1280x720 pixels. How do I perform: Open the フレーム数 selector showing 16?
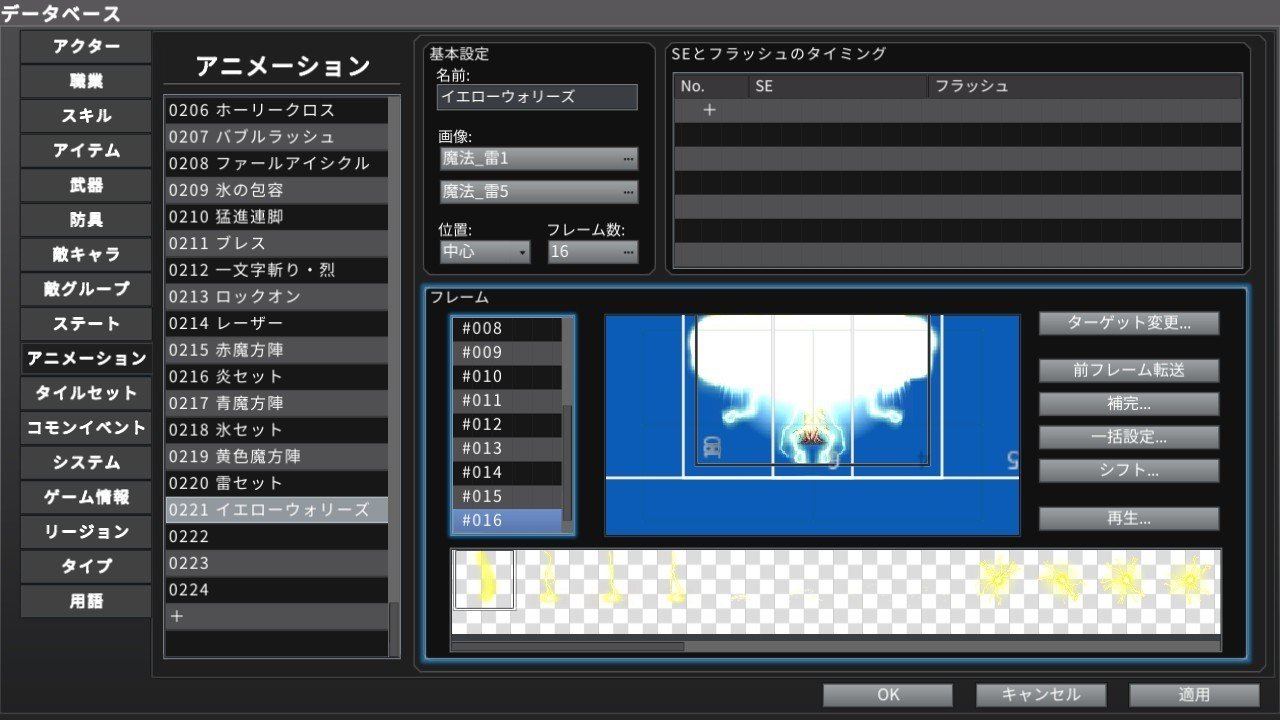592,252
